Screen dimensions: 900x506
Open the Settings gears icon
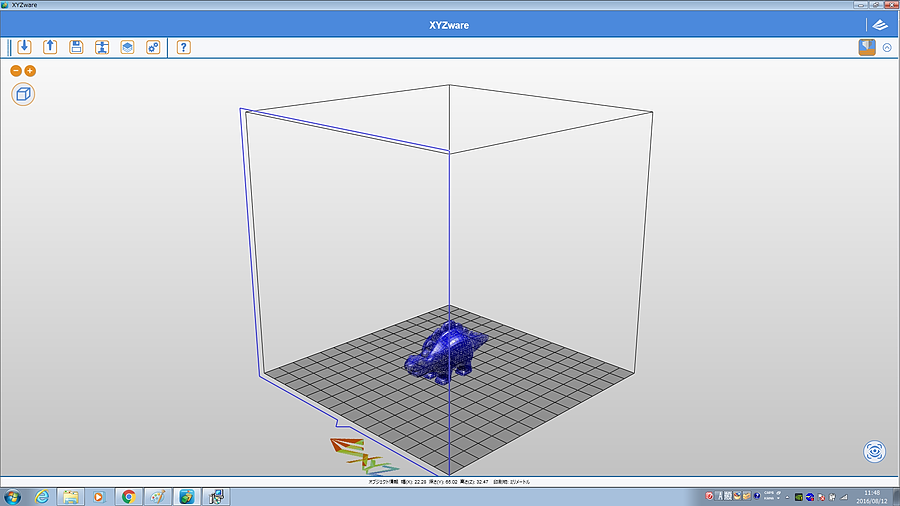point(153,47)
